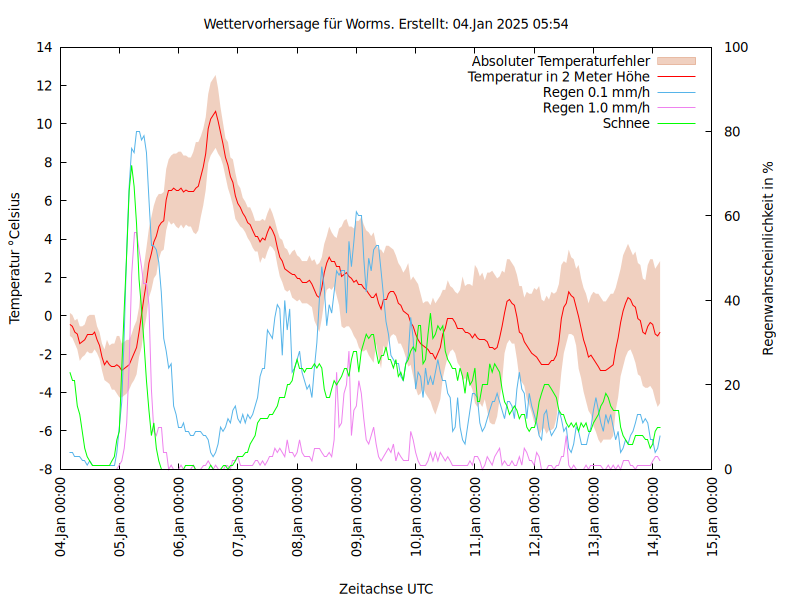
Task: Click the red line sample in legend
Action: pyautogui.click(x=675, y=76)
